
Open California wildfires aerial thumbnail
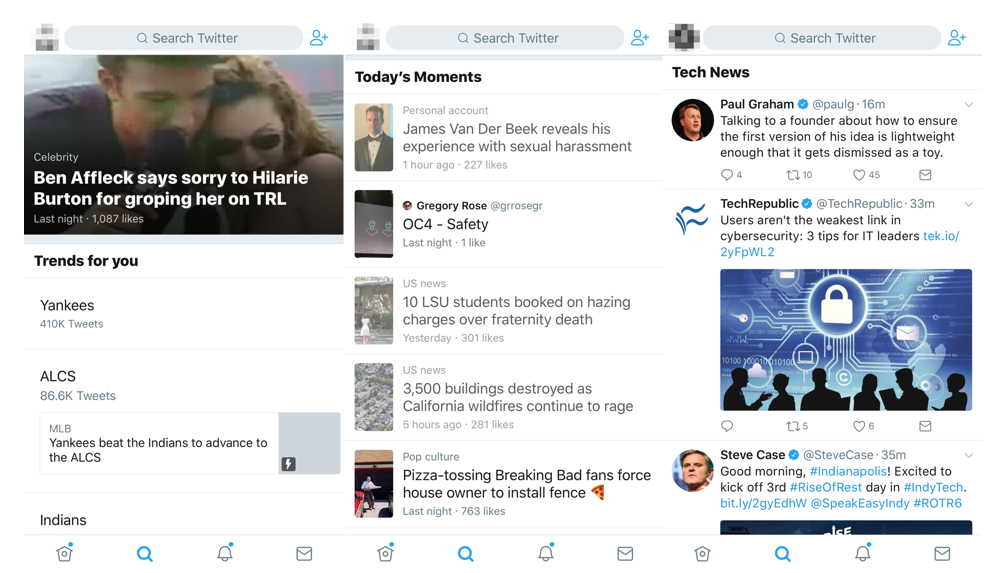pyautogui.click(x=374, y=397)
